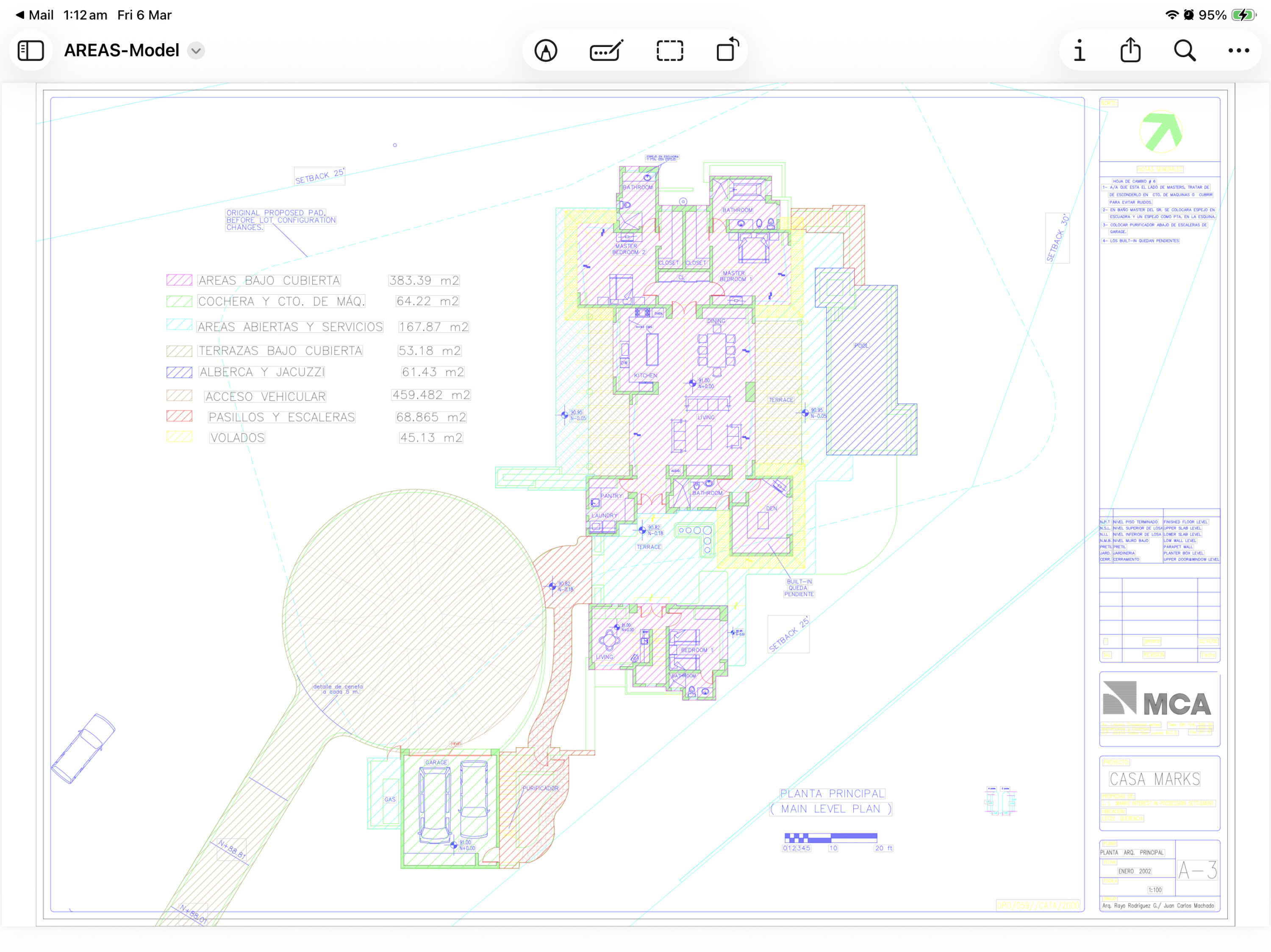Tap the green north arrow symbol
1271x952 pixels.
[1161, 131]
